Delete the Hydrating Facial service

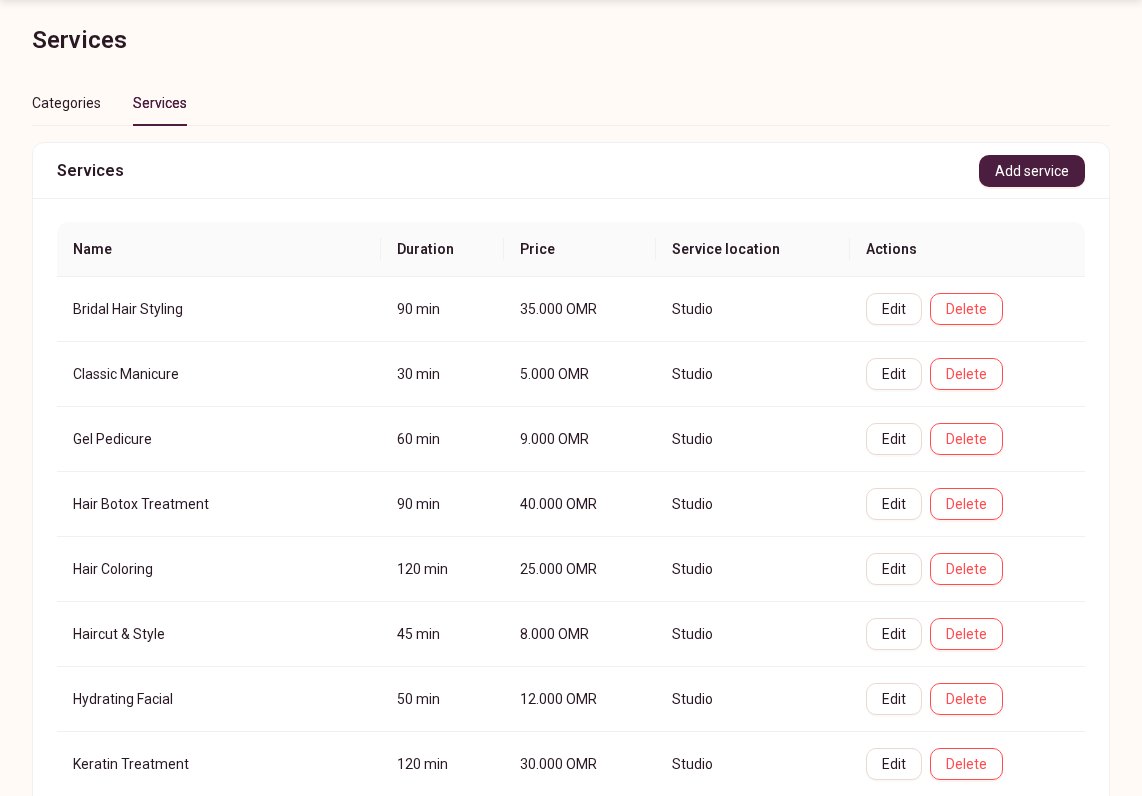pyautogui.click(x=966, y=698)
